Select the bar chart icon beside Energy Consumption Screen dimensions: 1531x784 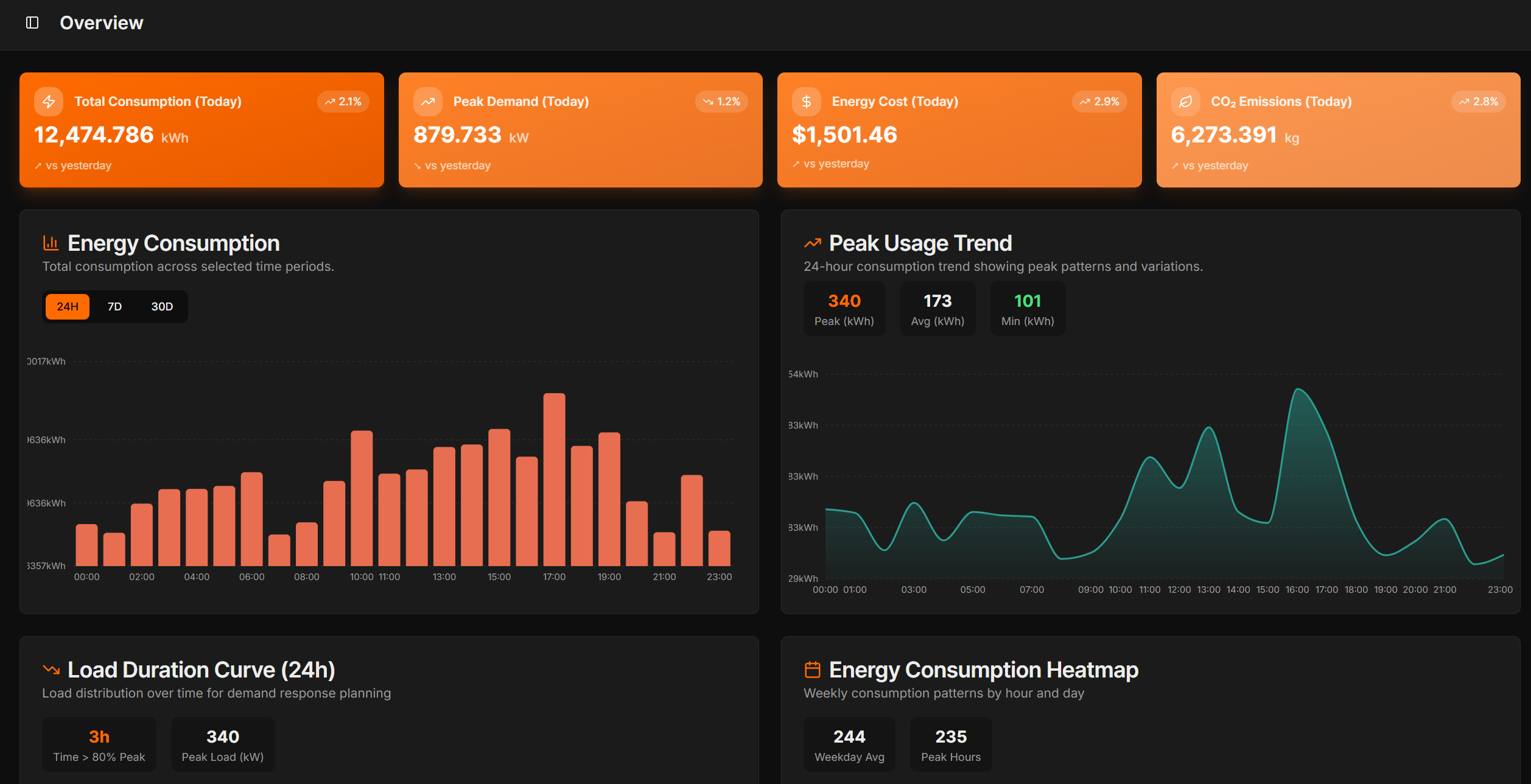(x=51, y=242)
